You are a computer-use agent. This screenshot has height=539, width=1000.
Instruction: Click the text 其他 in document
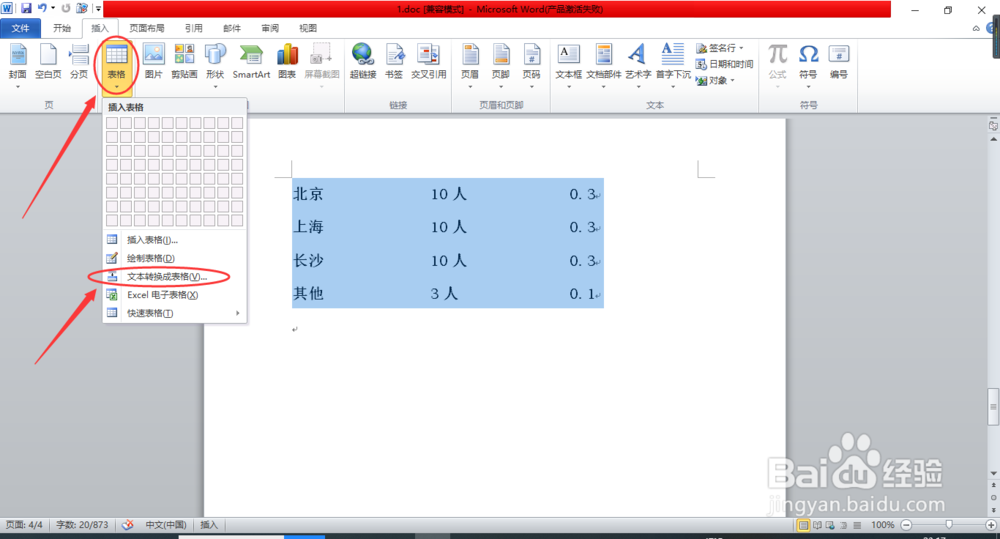coord(309,293)
